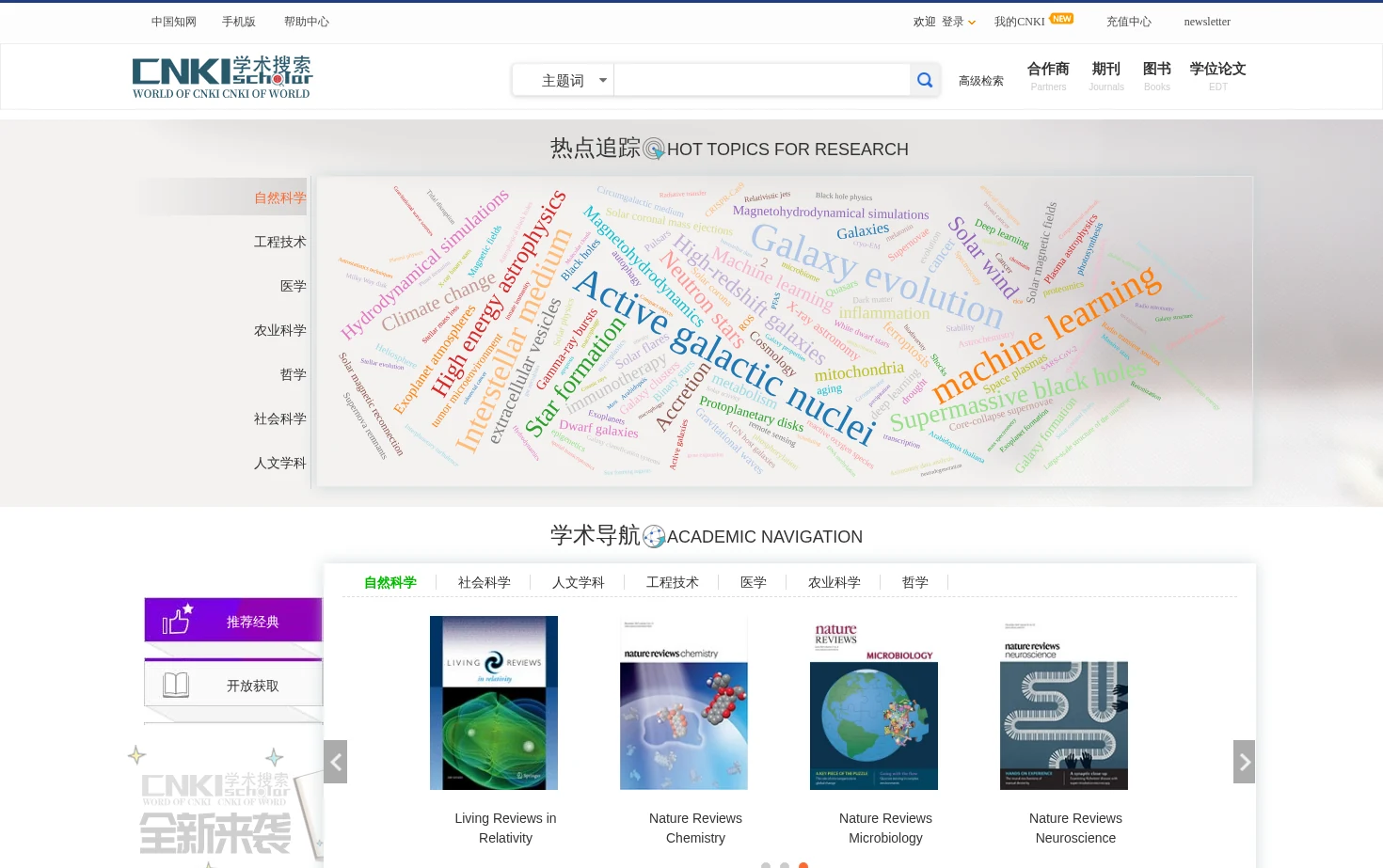The image size is (1383, 868).
Task: Click 'Protoplanetary disks' in word cloud
Action: click(x=751, y=414)
